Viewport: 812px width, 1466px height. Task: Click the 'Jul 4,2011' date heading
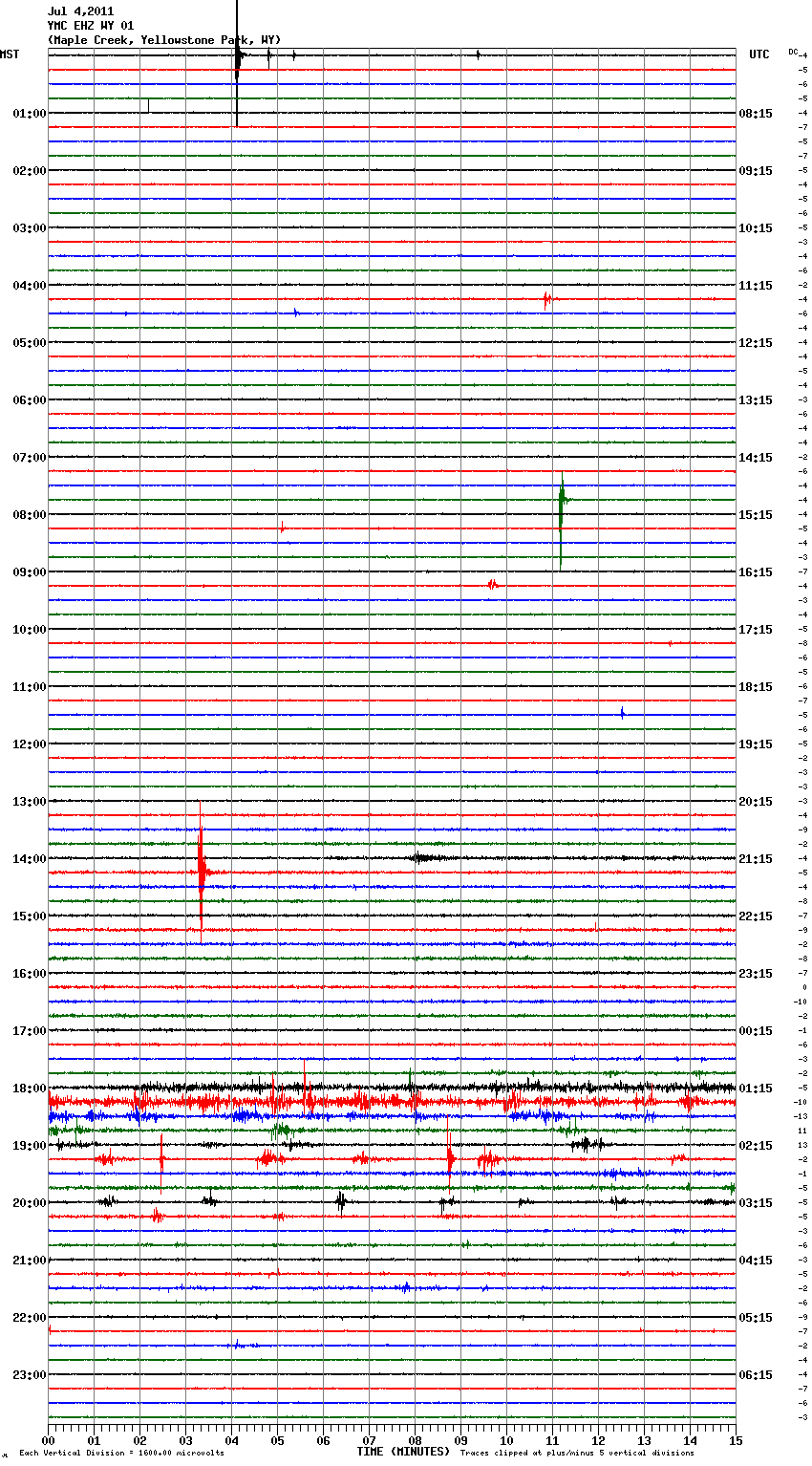(x=80, y=11)
